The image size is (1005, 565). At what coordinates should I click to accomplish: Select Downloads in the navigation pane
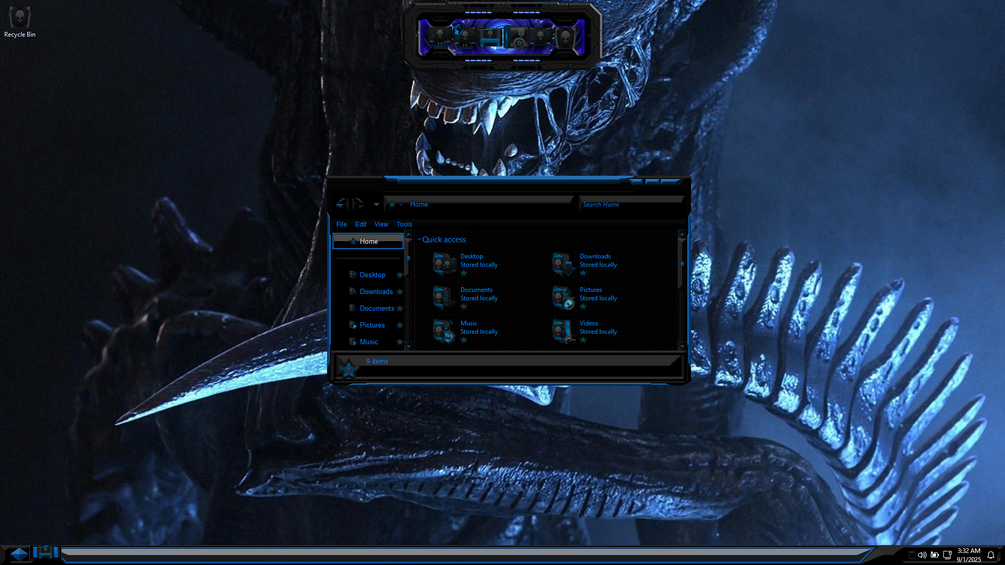(376, 291)
